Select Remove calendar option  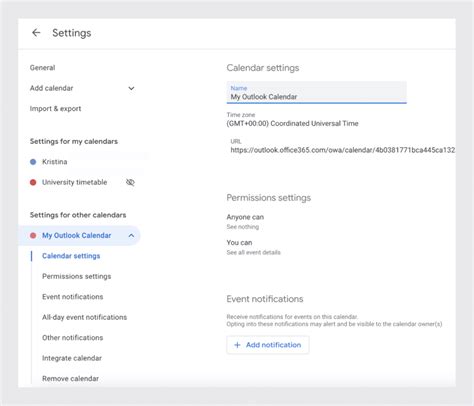tap(70, 379)
